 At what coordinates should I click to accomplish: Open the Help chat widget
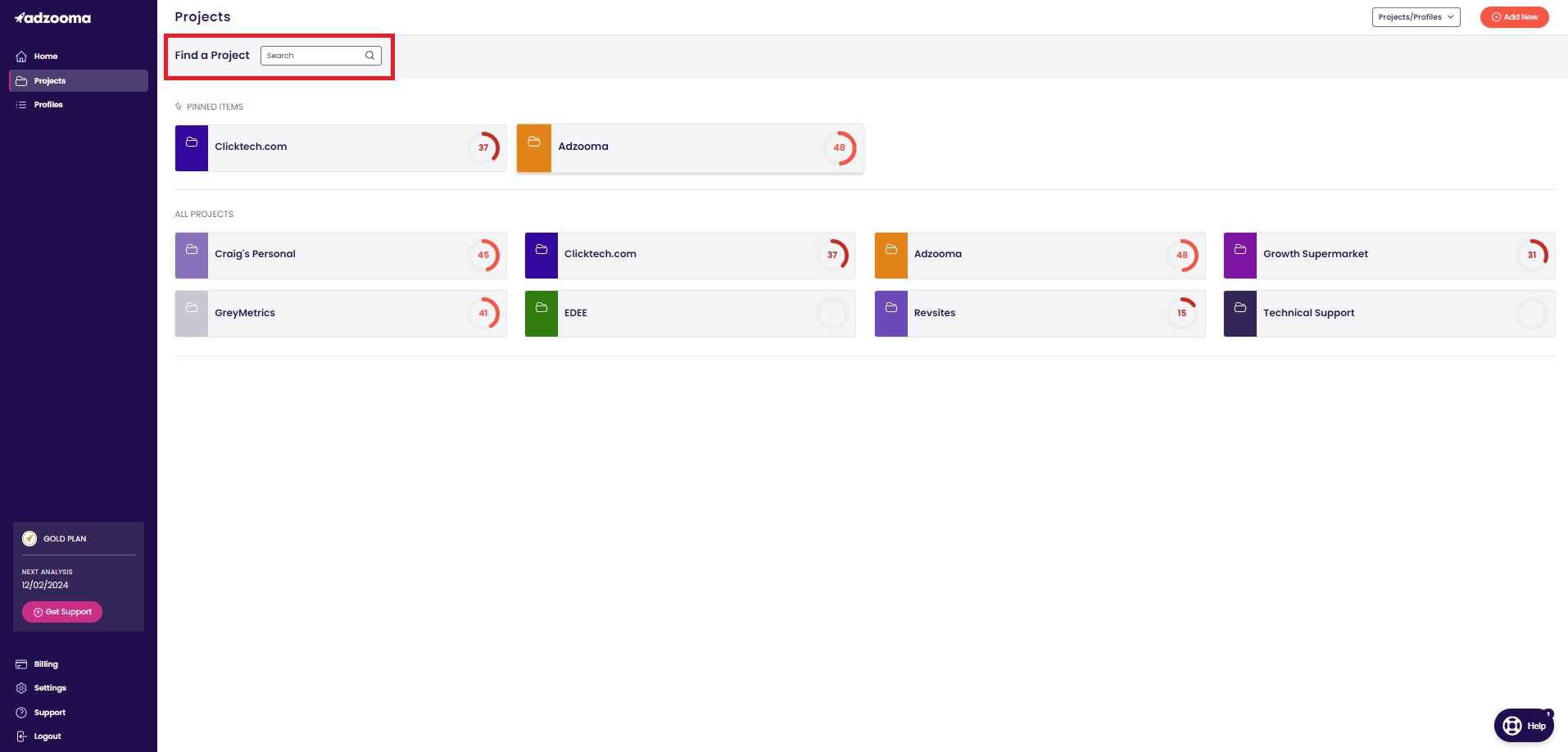tap(1524, 726)
